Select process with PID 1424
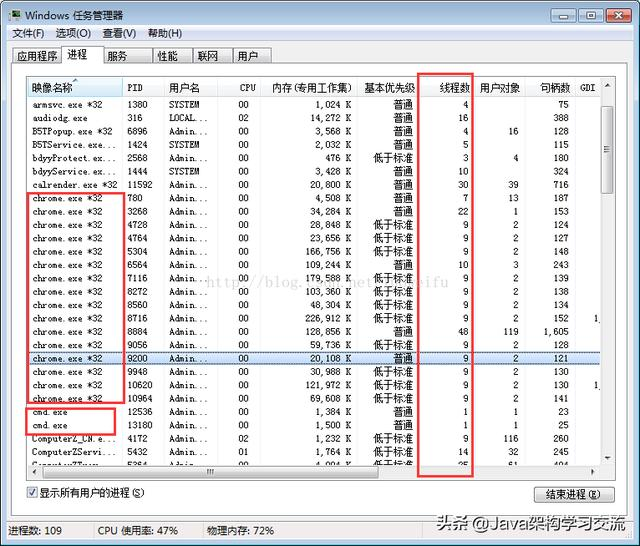Image resolution: width=640 pixels, height=546 pixels. point(314,144)
